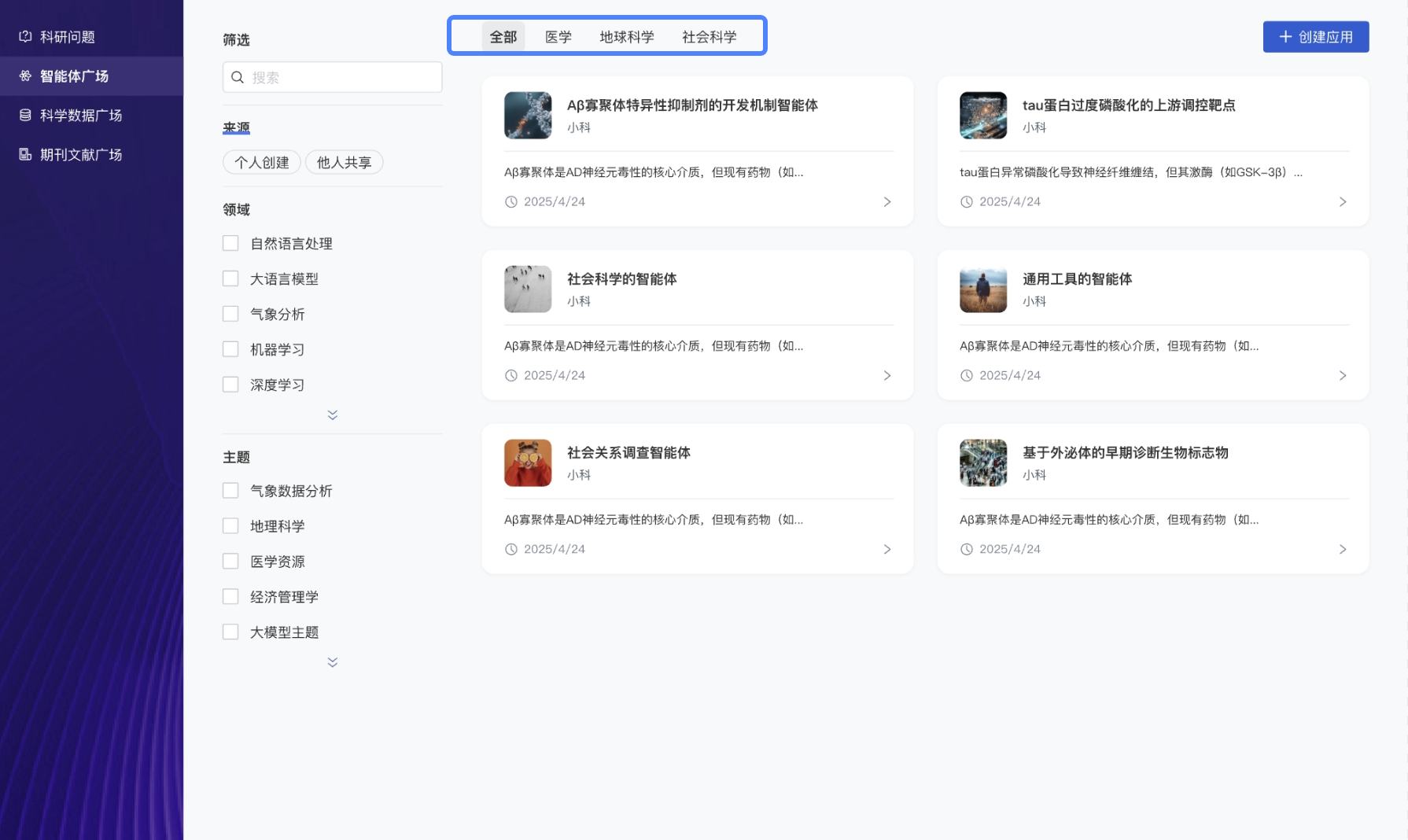Viewport: 1408px width, 840px height.
Task: Select the 个人创建 source filter
Action: tap(261, 162)
